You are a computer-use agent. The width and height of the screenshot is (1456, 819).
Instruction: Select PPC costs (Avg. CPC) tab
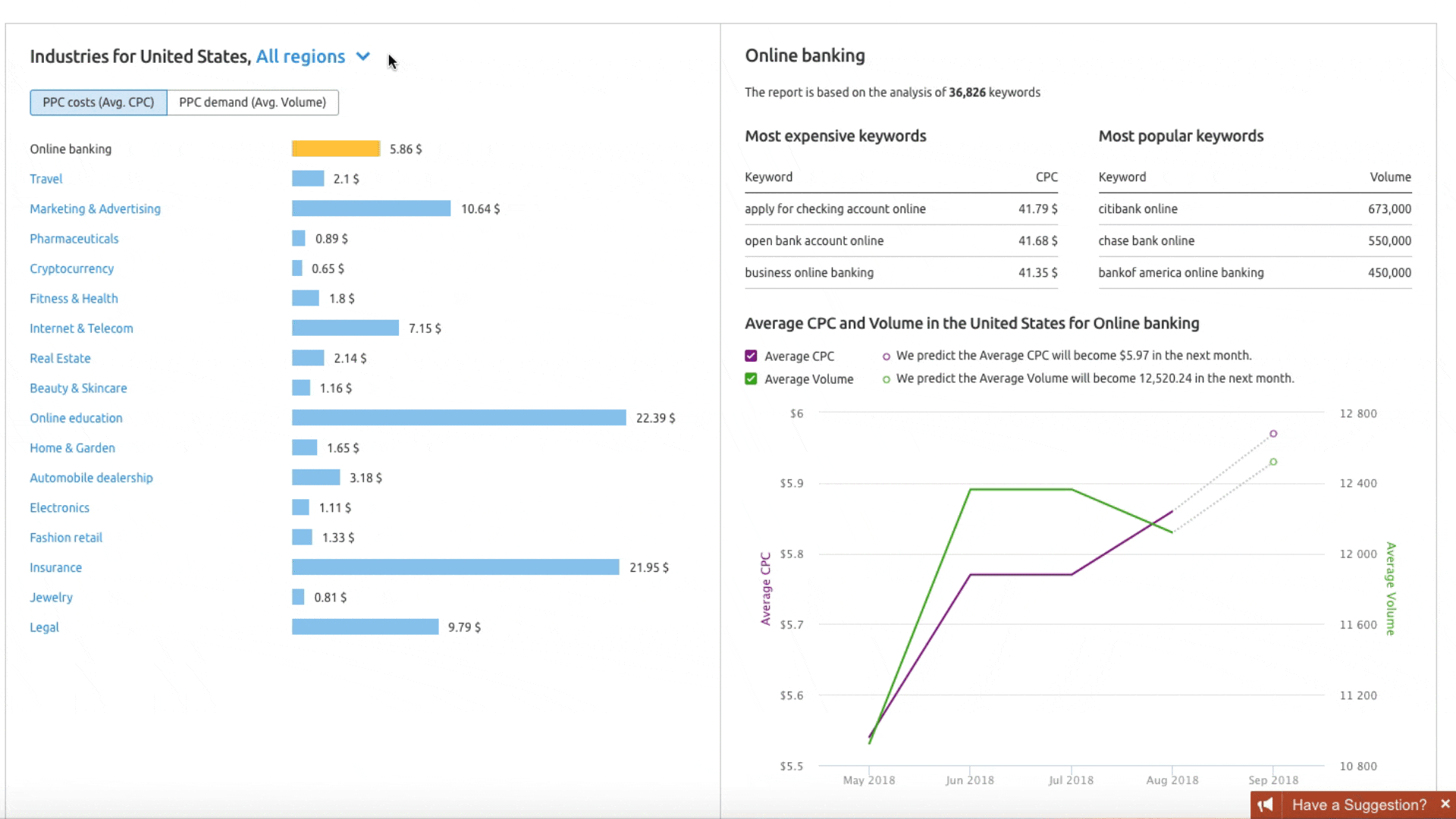99,102
